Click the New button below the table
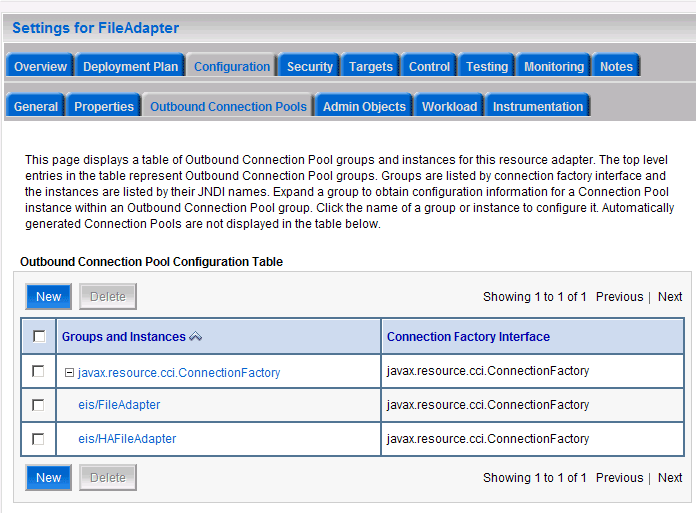696x513 pixels. click(48, 477)
